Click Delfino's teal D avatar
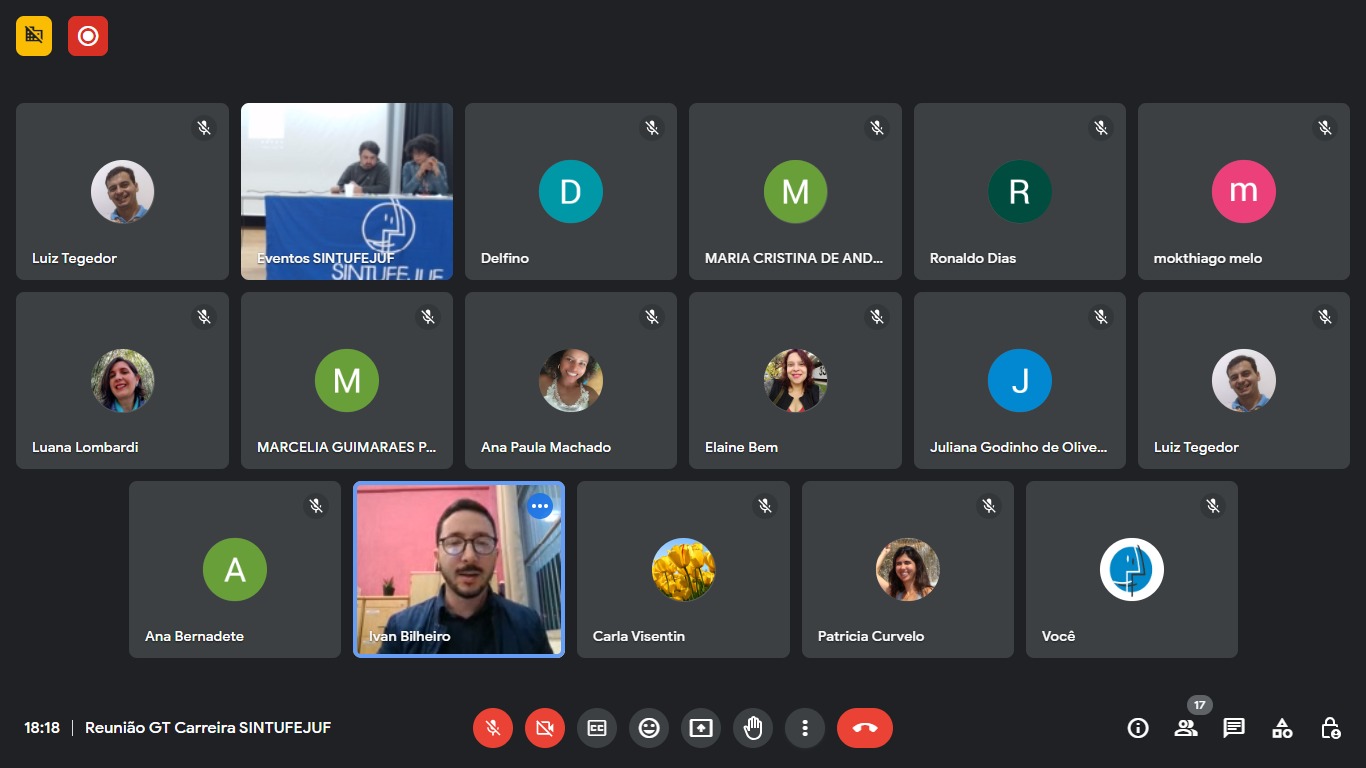The image size is (1366, 768). [571, 191]
